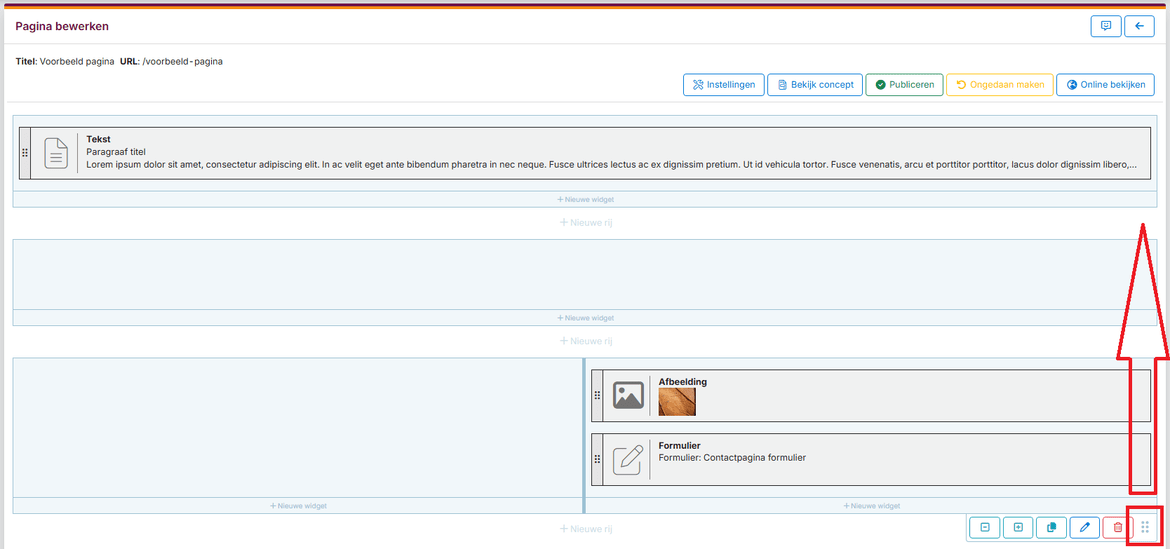The width and height of the screenshot is (1170, 549).
Task: Click the title value 'Voorbeeld pagina'
Action: point(77,61)
